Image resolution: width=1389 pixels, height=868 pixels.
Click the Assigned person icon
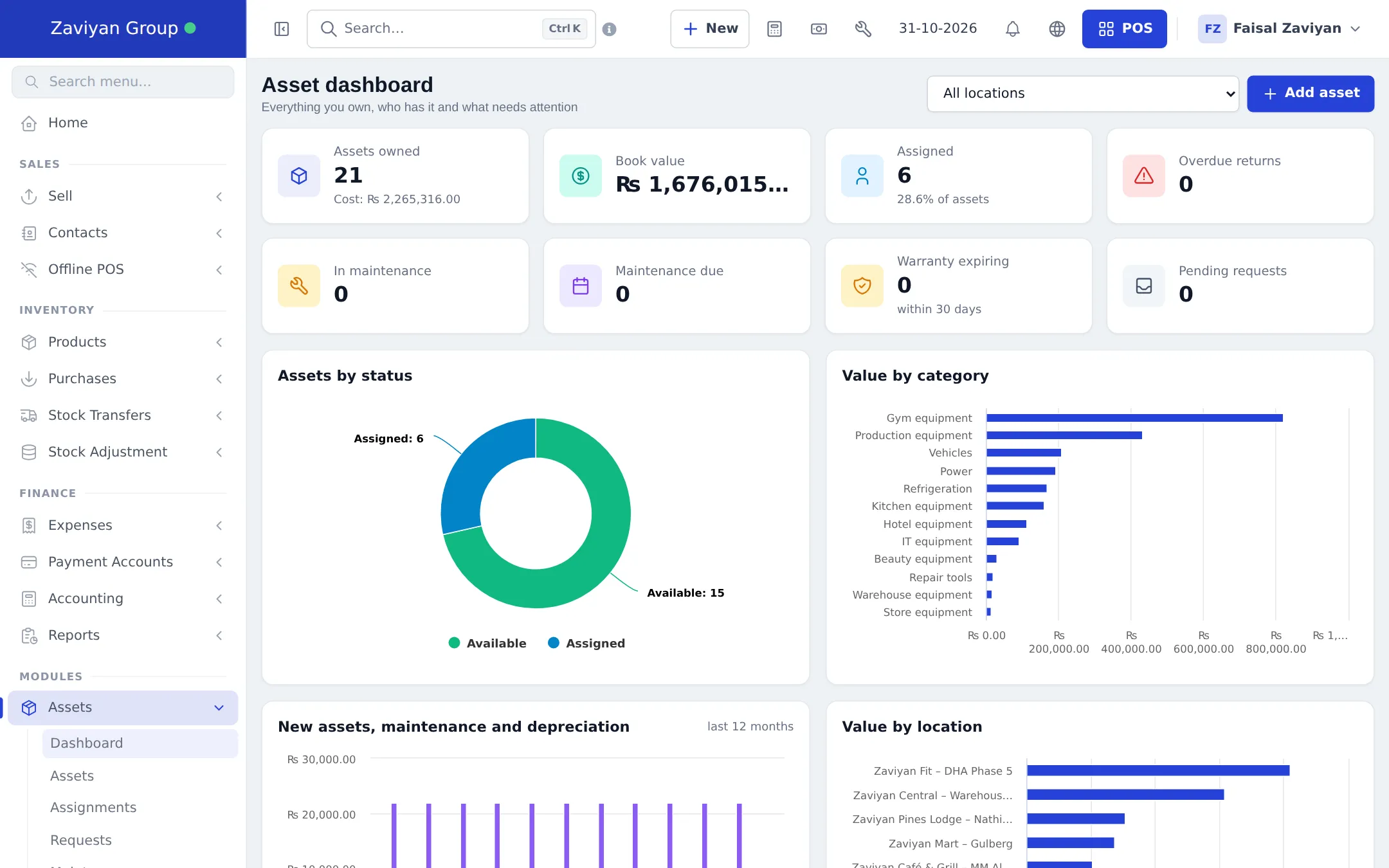point(862,176)
